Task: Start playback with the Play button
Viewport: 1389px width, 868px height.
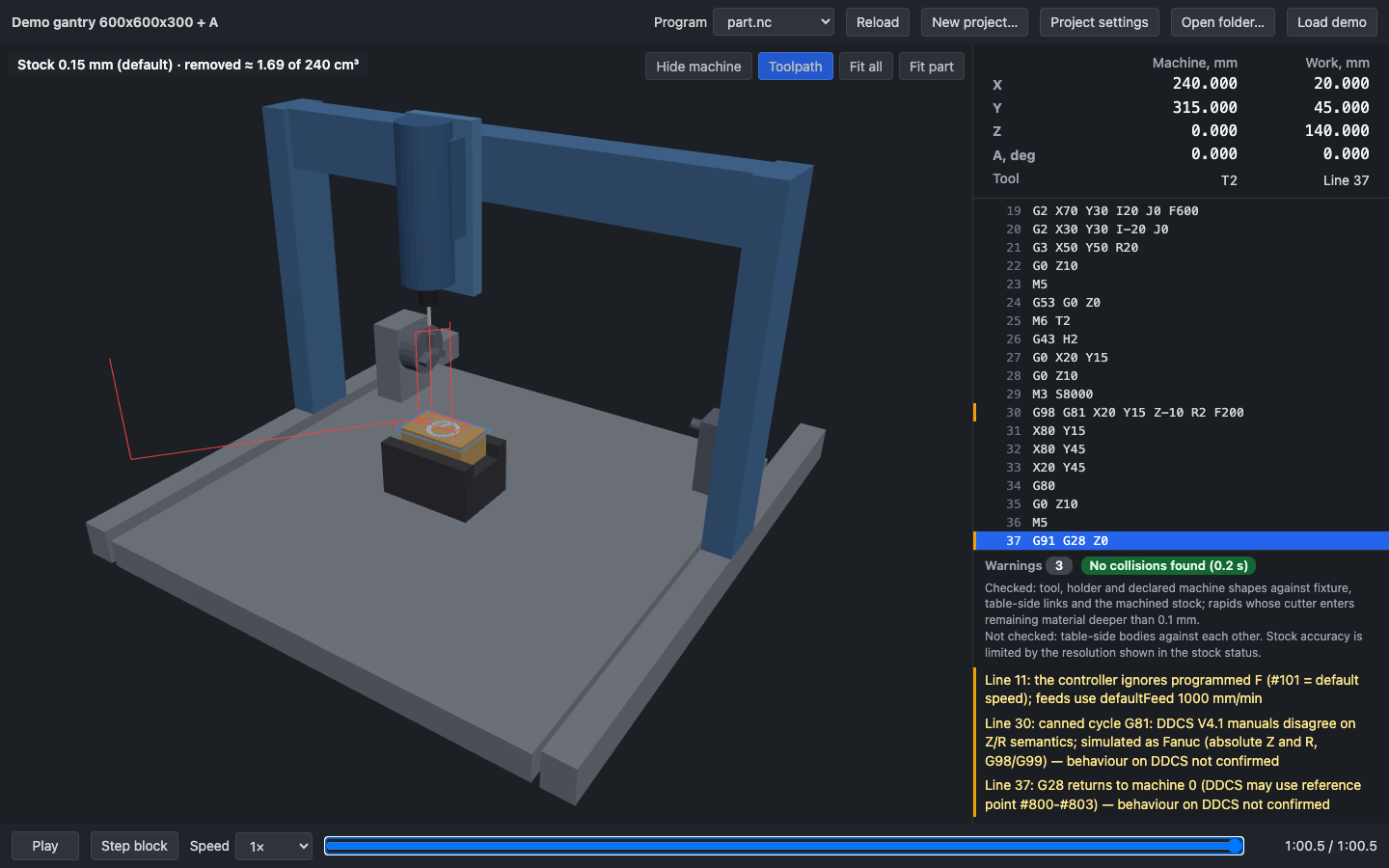Action: [x=45, y=846]
